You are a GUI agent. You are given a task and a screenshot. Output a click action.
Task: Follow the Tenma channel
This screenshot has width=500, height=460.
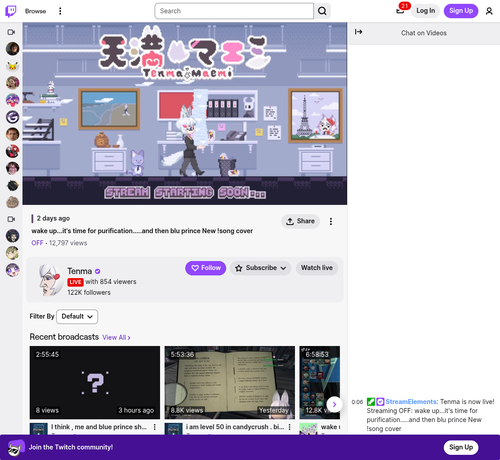pos(206,268)
